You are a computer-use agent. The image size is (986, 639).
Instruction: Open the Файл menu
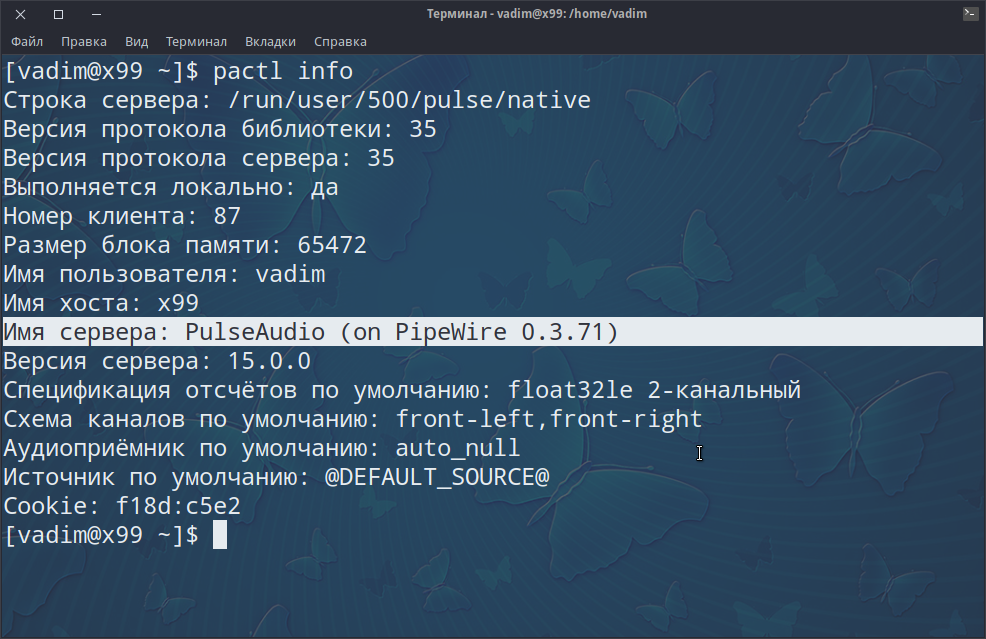[x=27, y=42]
